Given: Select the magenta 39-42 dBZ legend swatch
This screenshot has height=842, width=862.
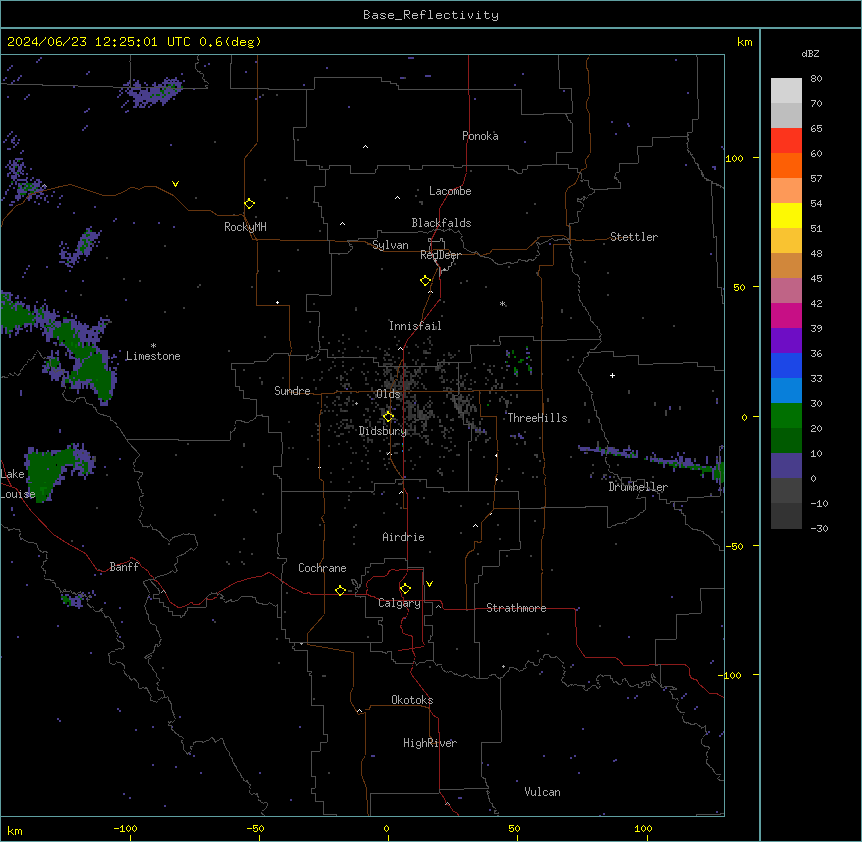Looking at the screenshot, I should point(786,315).
